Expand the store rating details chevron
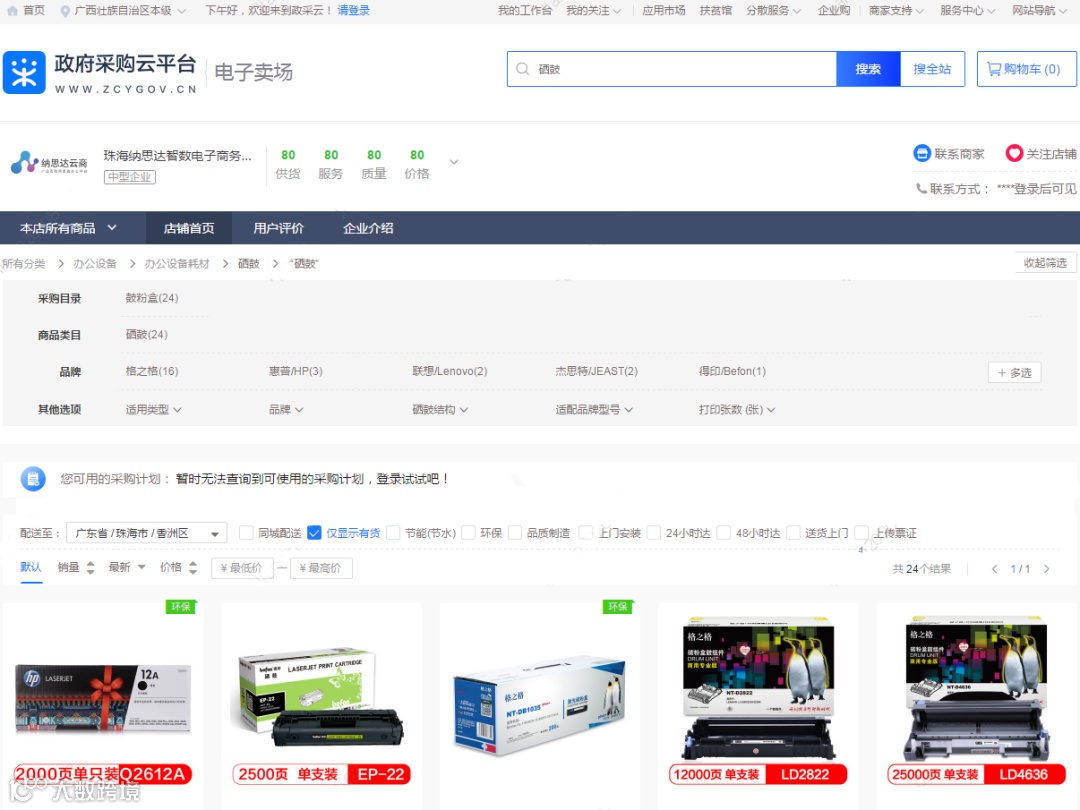This screenshot has width=1080, height=810. coord(454,162)
